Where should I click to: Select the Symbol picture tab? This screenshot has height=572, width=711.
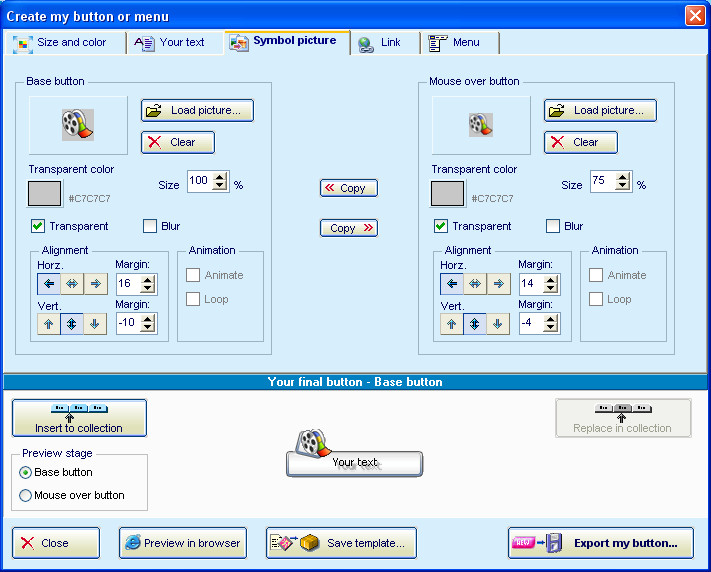click(x=287, y=42)
